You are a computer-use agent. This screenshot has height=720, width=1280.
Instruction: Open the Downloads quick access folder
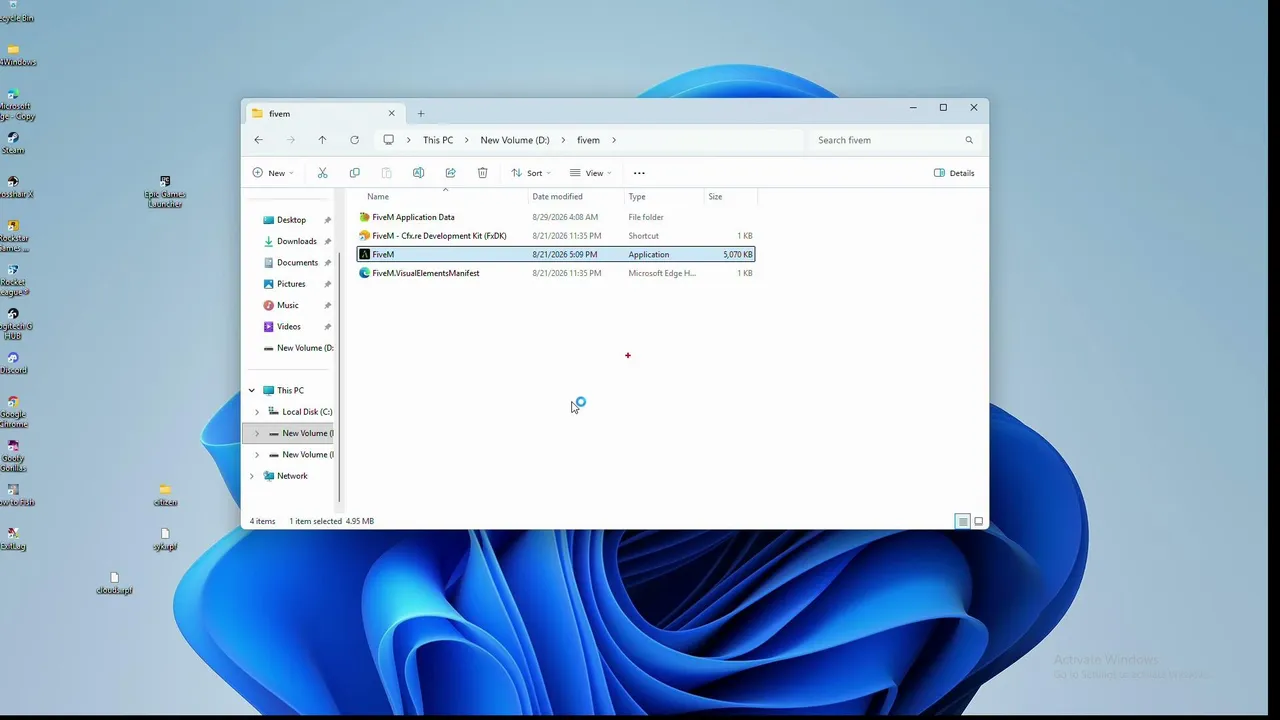pyautogui.click(x=297, y=241)
